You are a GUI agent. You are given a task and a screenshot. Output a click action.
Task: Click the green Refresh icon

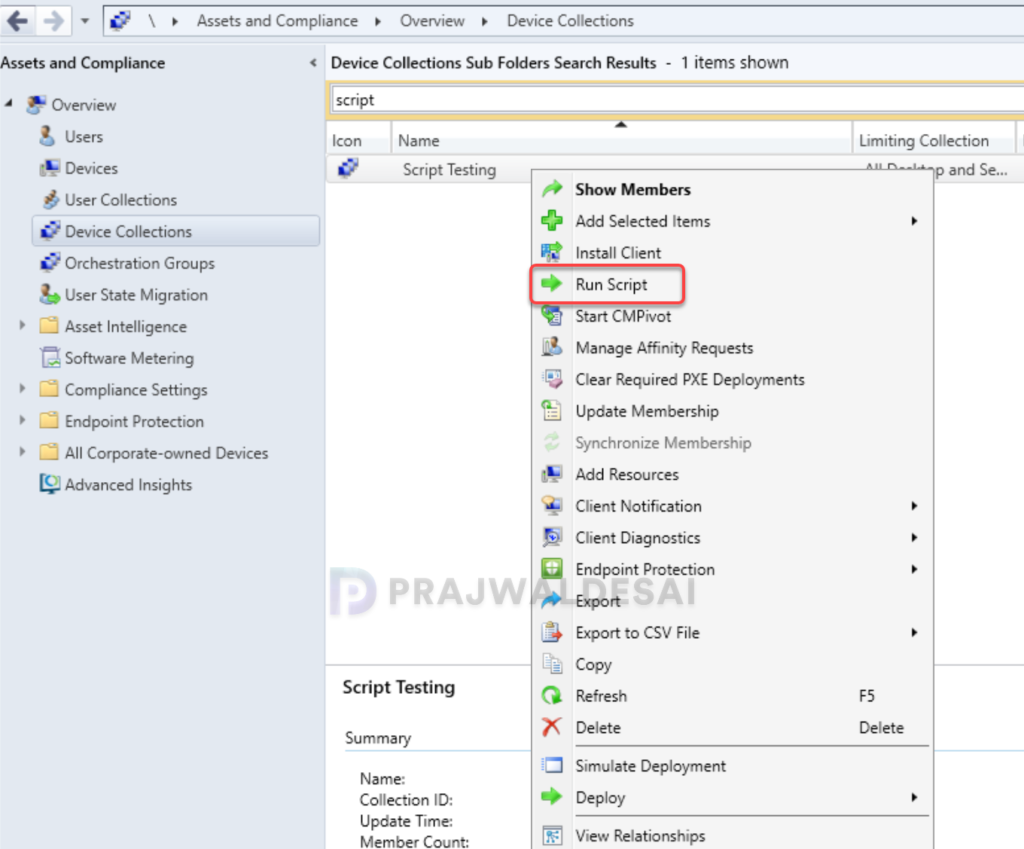[x=552, y=695]
